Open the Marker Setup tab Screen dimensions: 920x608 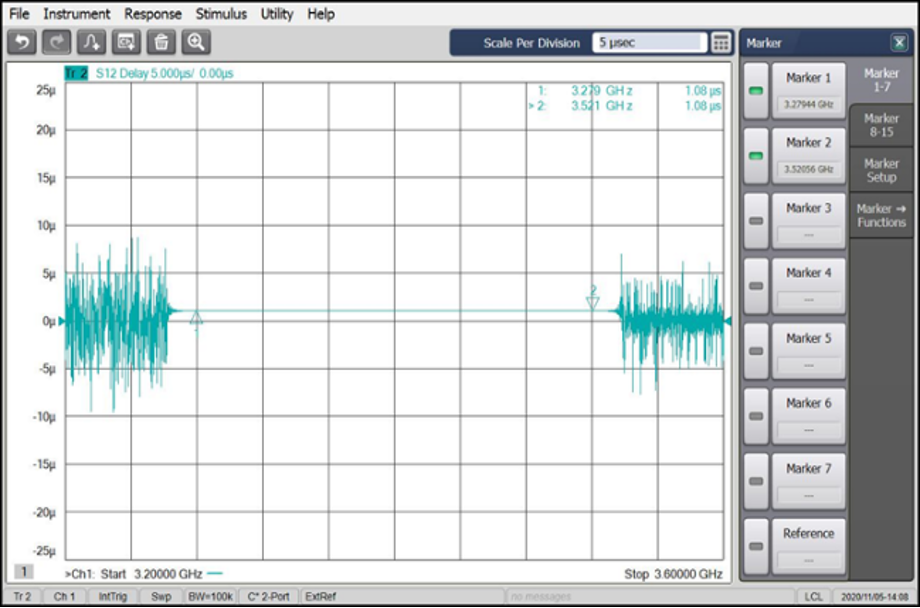pyautogui.click(x=881, y=171)
